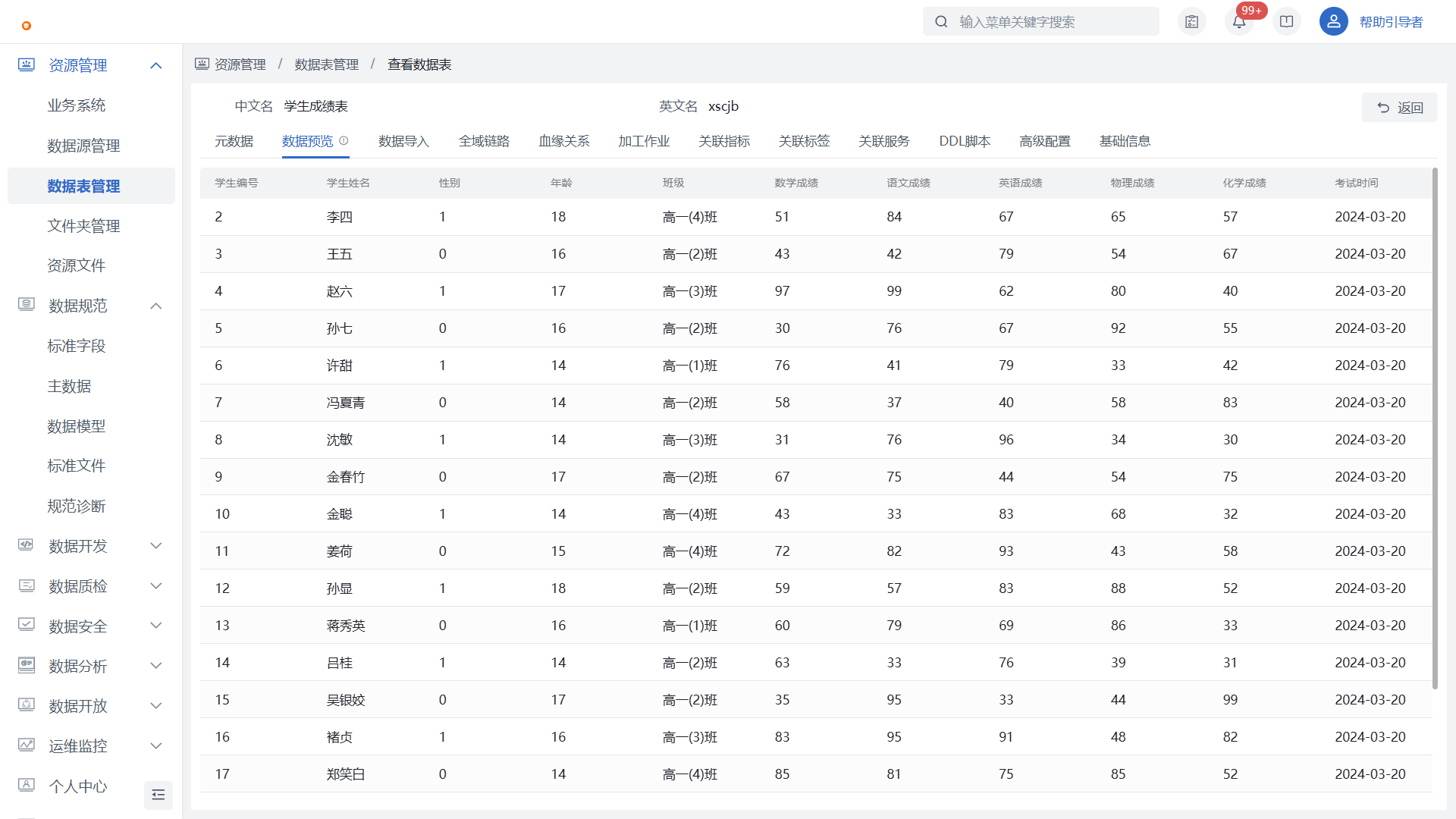Open 标准字段 in sidebar
Screen dimensions: 1456x819
tap(77, 346)
